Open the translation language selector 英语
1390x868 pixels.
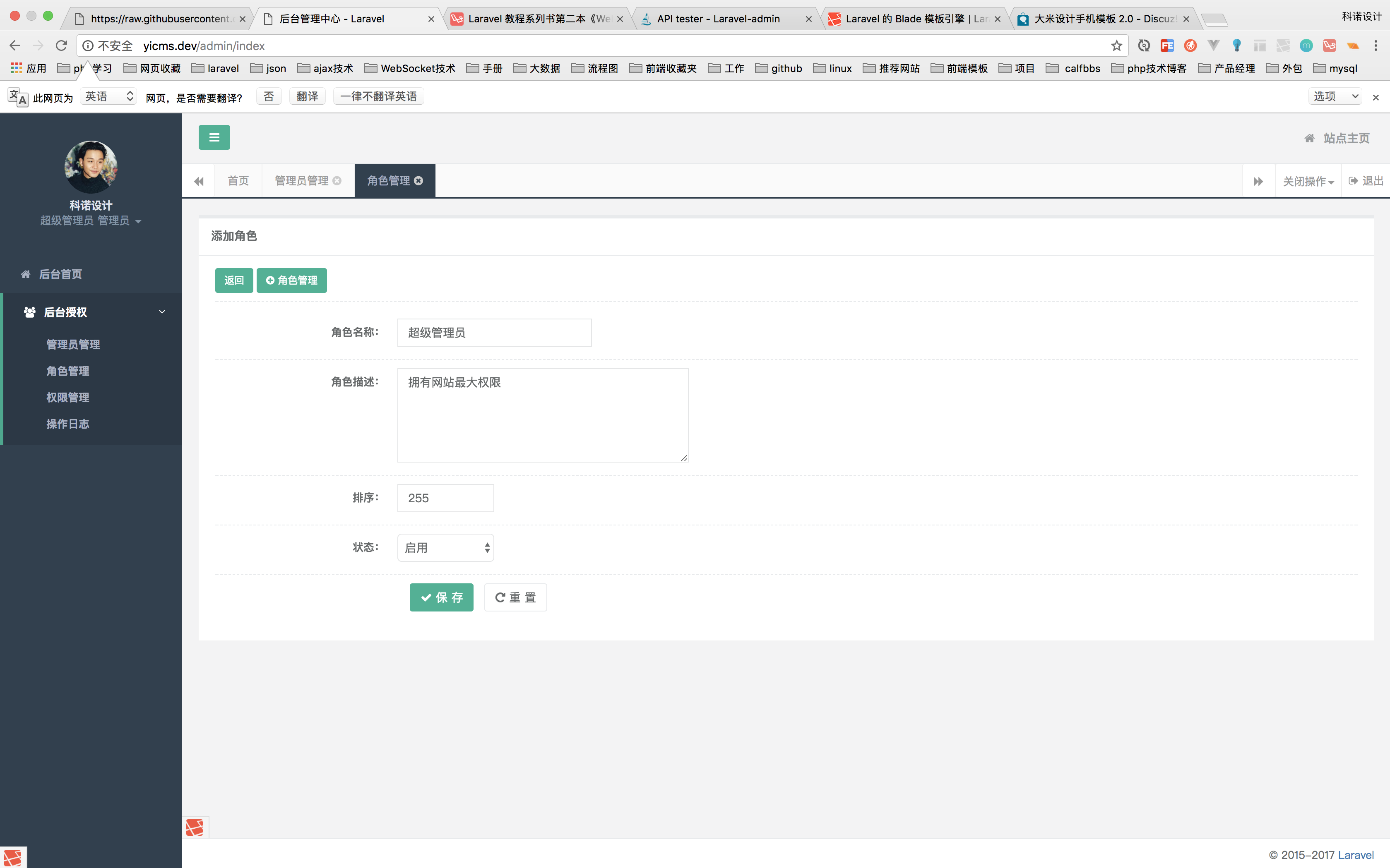108,96
